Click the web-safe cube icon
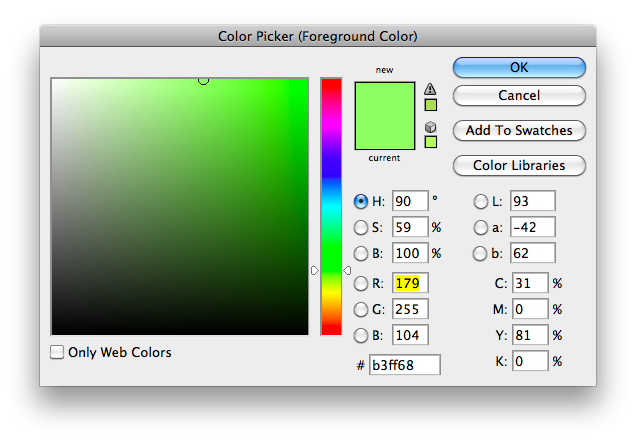Screen dimensions: 636x441 tap(431, 126)
